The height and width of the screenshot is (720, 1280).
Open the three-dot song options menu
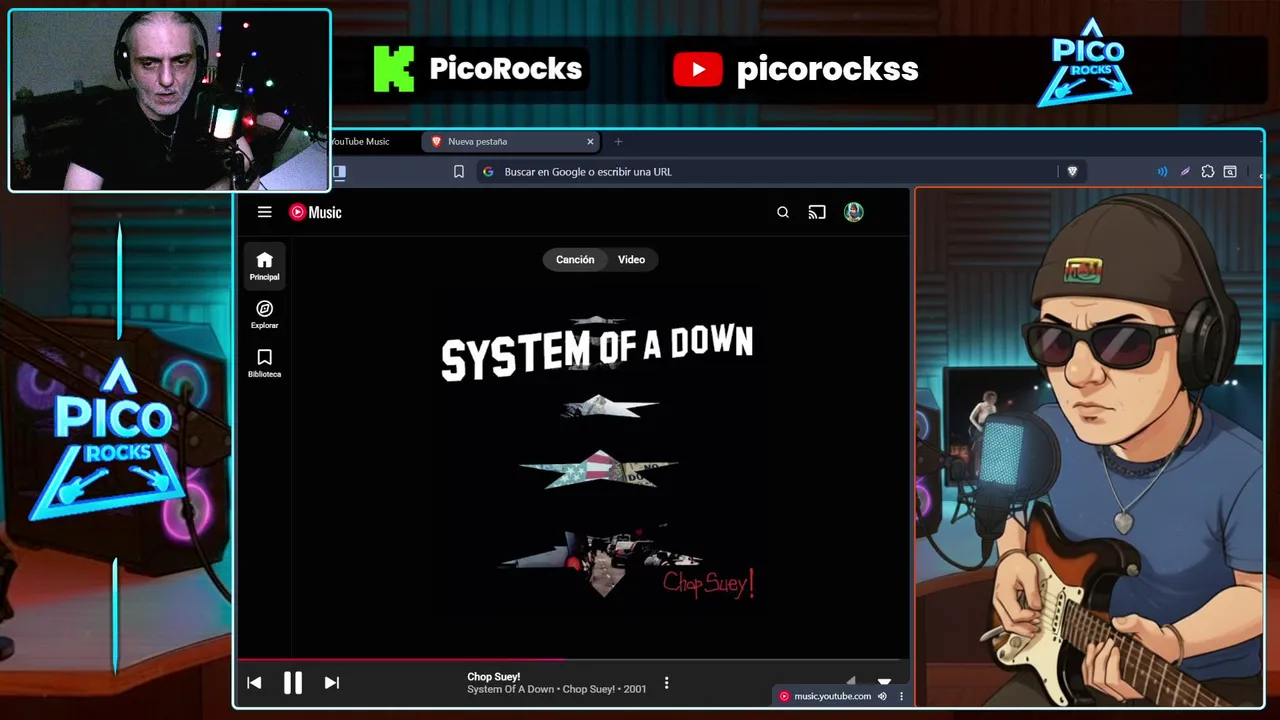point(666,683)
